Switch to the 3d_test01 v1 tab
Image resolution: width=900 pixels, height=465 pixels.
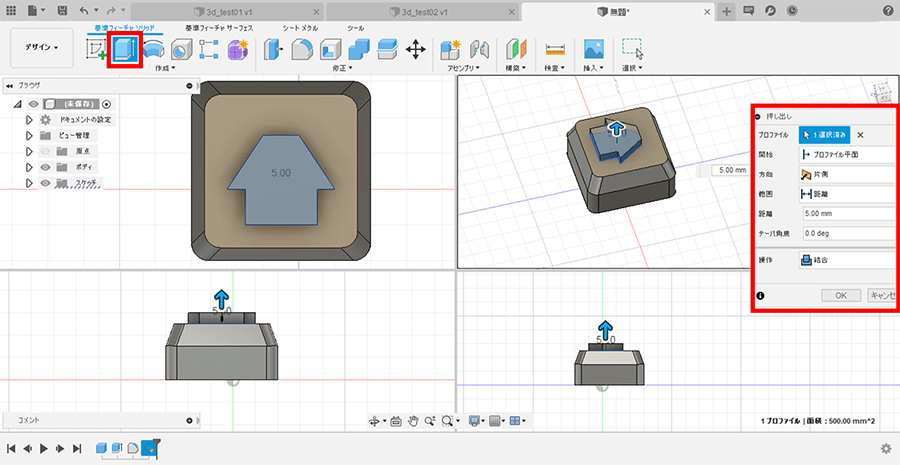pyautogui.click(x=228, y=11)
